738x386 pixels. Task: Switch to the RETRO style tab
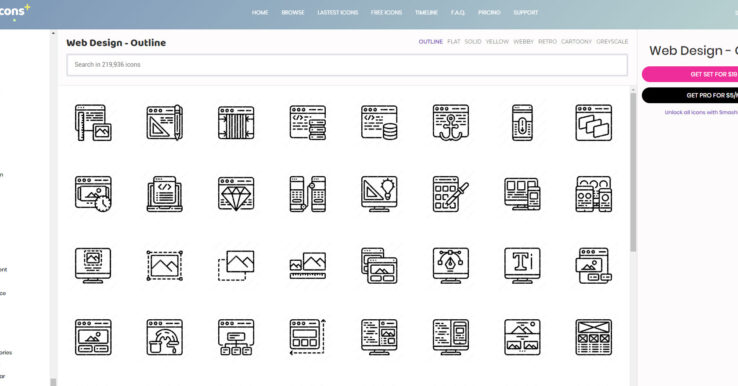pyautogui.click(x=547, y=42)
